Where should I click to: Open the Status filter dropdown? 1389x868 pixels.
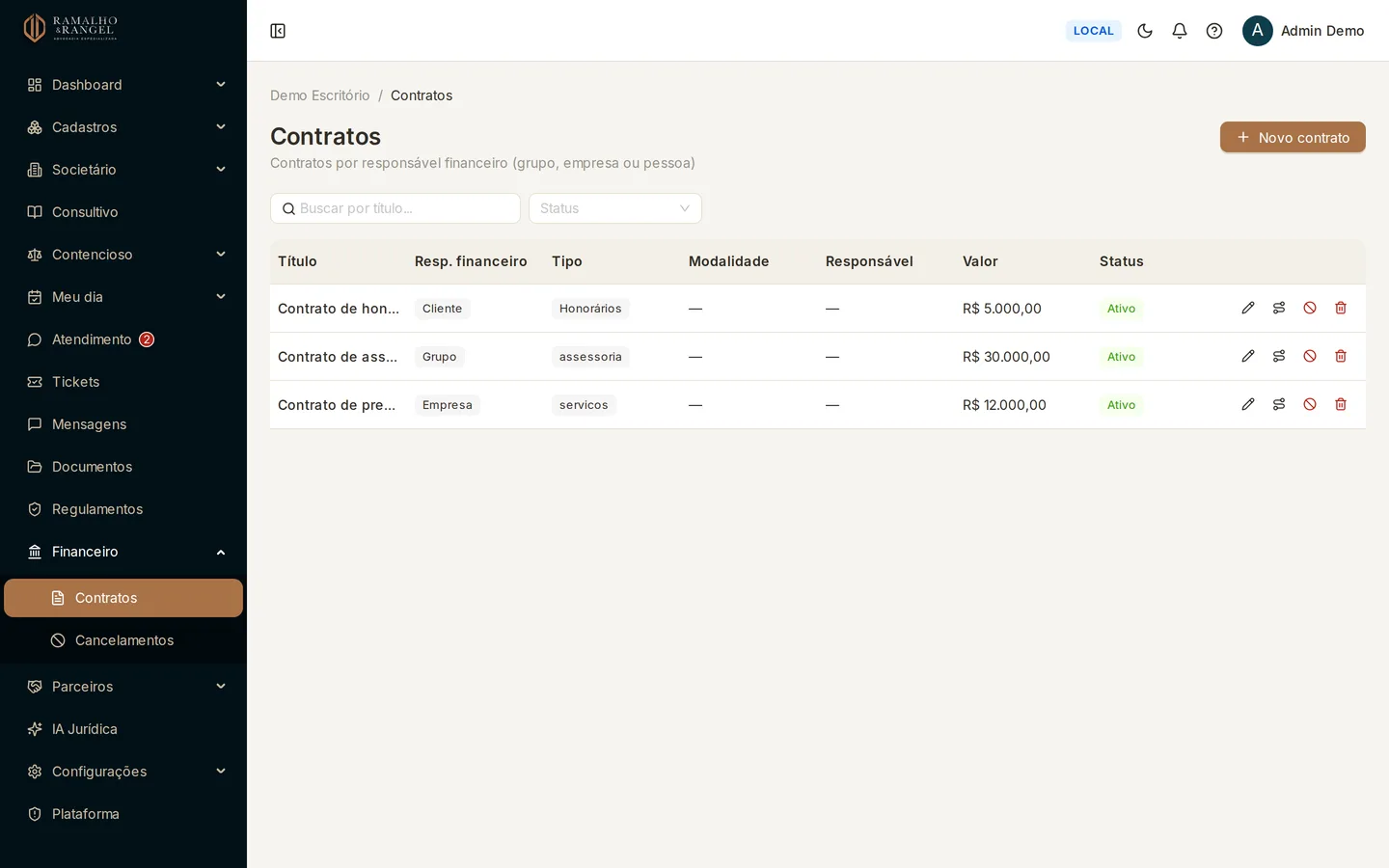(x=615, y=208)
